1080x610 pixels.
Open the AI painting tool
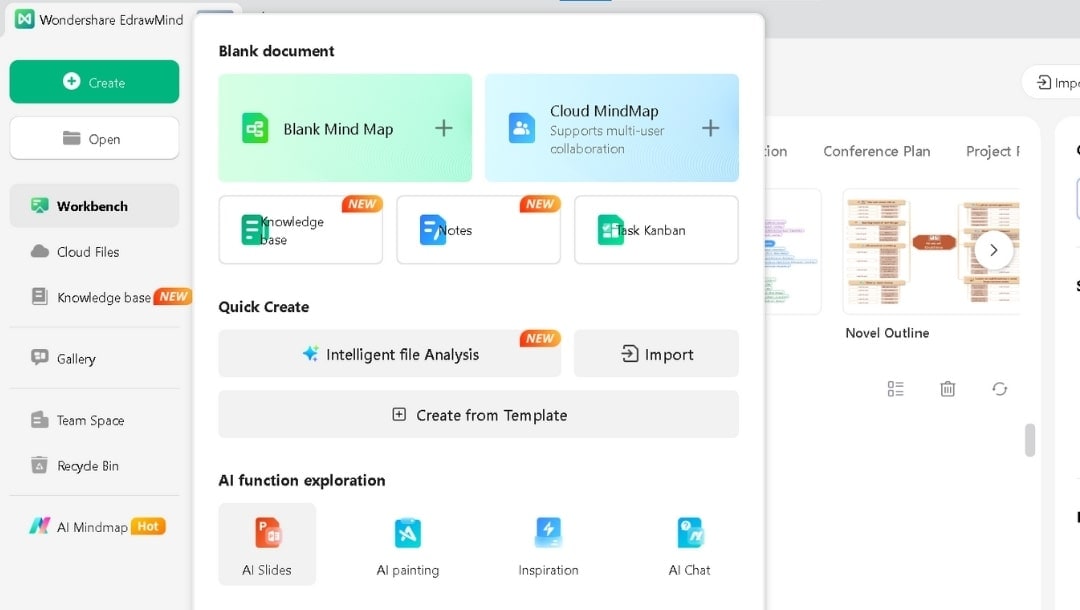click(x=408, y=543)
